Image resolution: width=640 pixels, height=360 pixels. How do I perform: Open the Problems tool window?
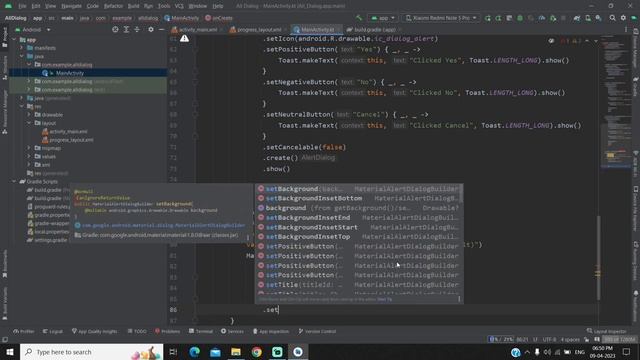(x=167, y=331)
